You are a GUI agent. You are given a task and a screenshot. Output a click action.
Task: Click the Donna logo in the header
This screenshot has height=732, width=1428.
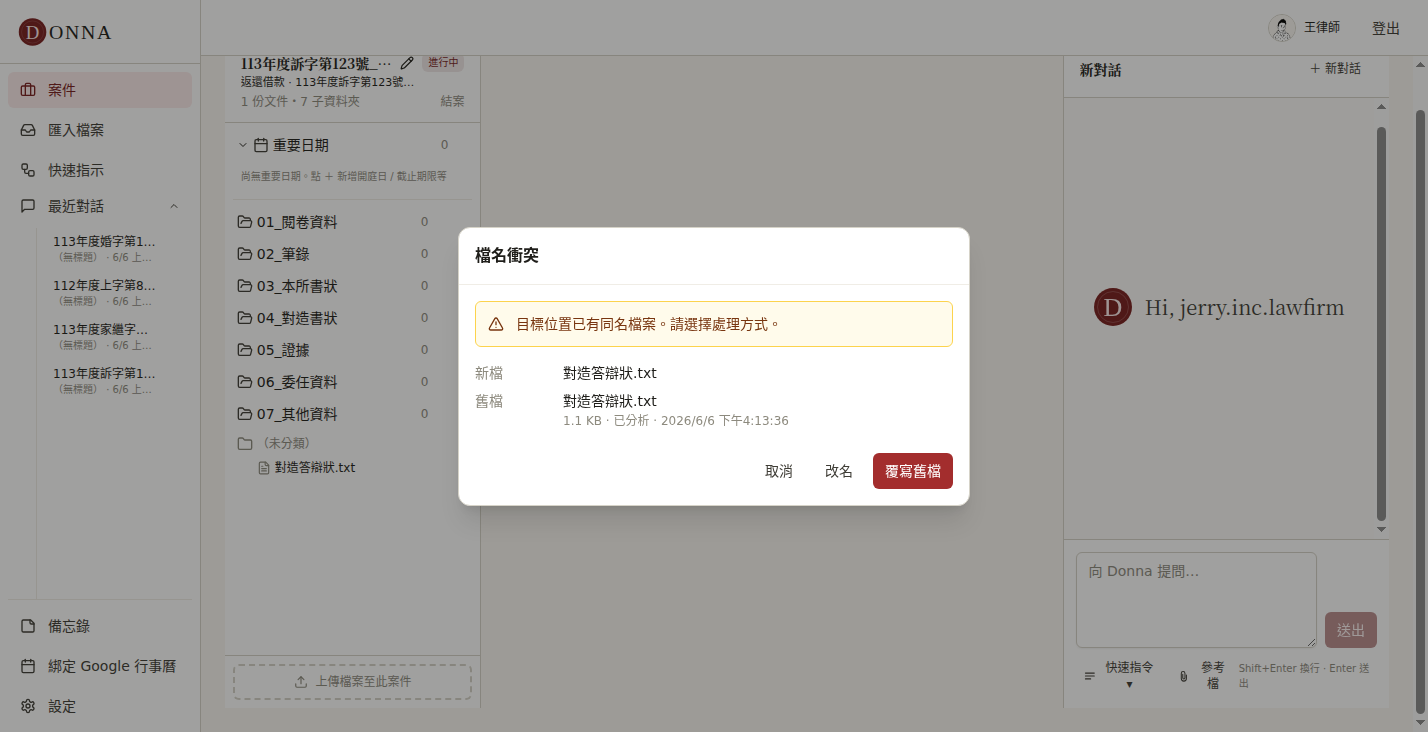[x=65, y=32]
